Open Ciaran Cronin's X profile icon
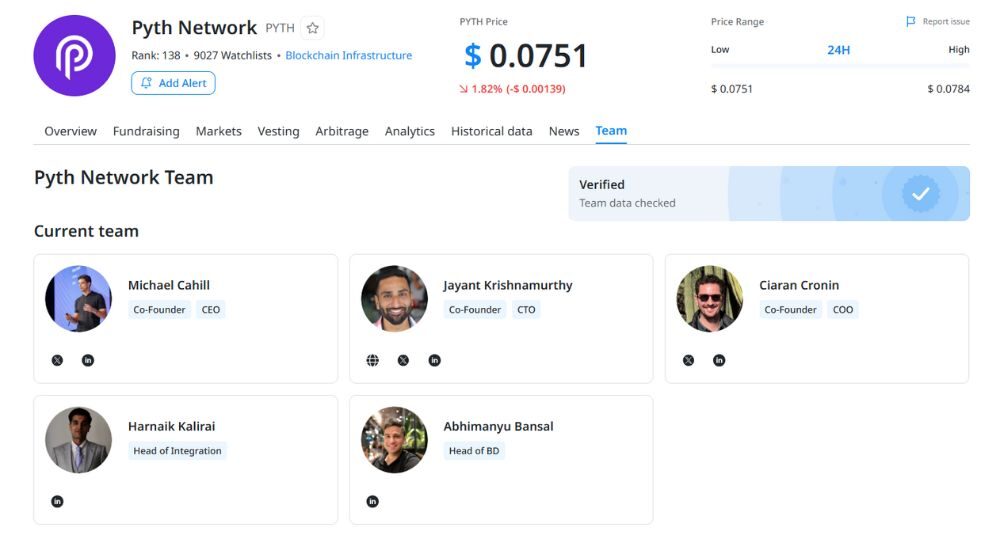The height and width of the screenshot is (547, 1000). click(x=688, y=360)
